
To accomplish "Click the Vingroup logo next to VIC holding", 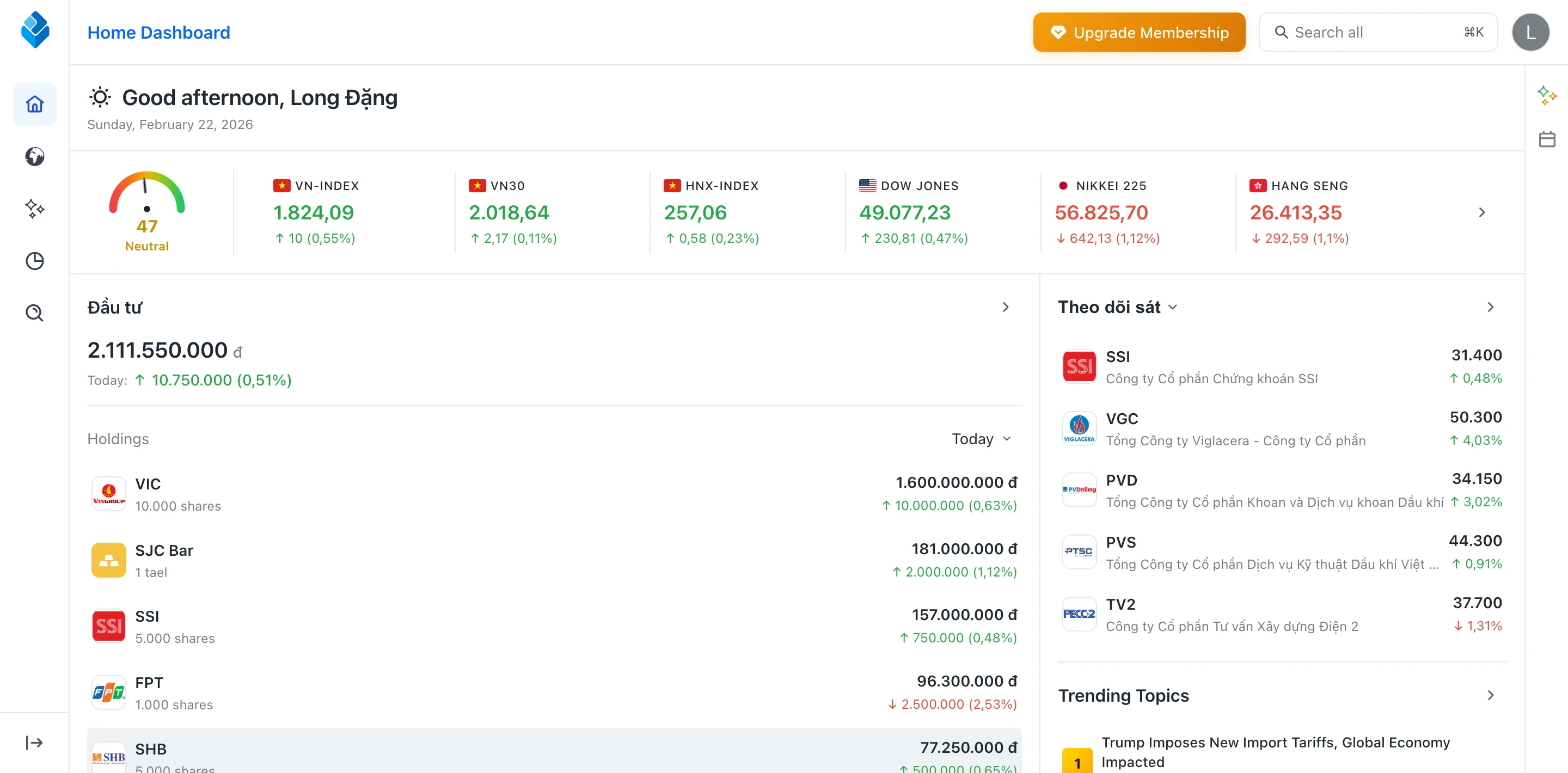I will click(x=108, y=494).
